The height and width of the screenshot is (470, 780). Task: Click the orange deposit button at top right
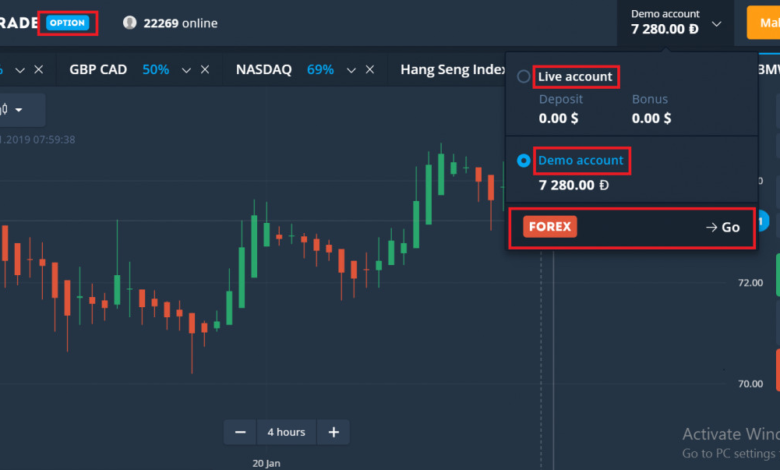[763, 23]
